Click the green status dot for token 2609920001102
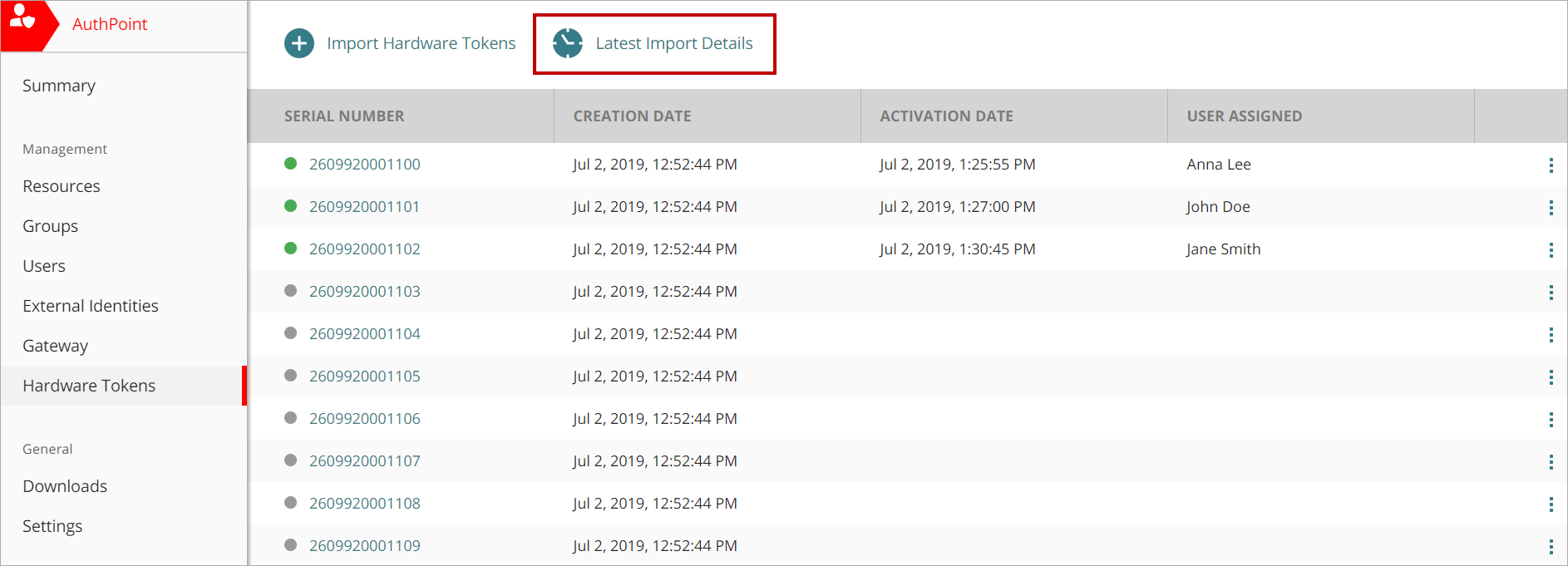Viewport: 1568px width, 566px height. [291, 249]
